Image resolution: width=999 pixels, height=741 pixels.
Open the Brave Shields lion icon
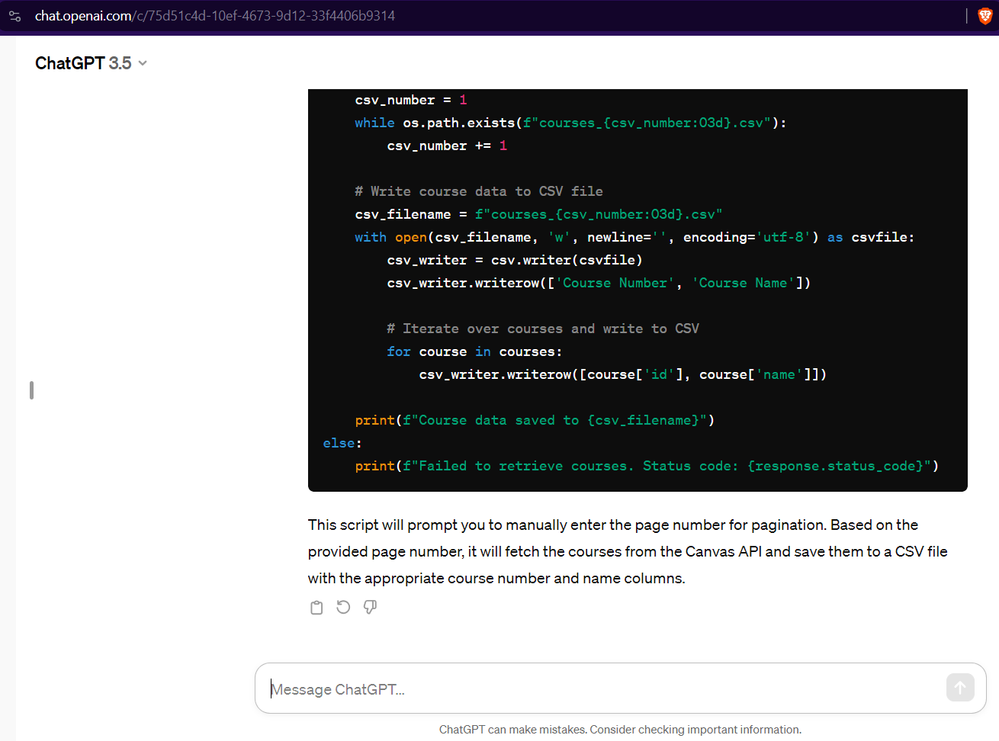(984, 16)
